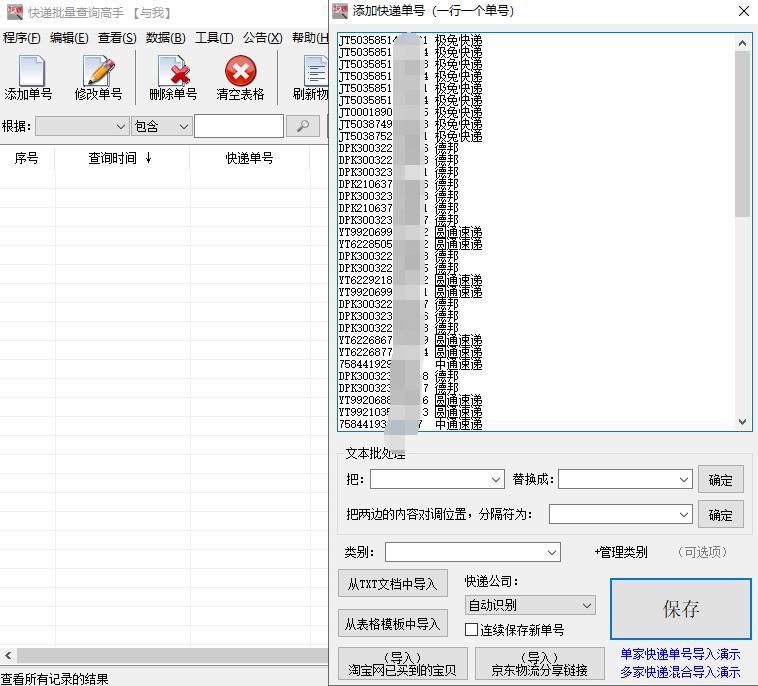
Task: Click the 清空表格 red X icon
Action: point(240,73)
